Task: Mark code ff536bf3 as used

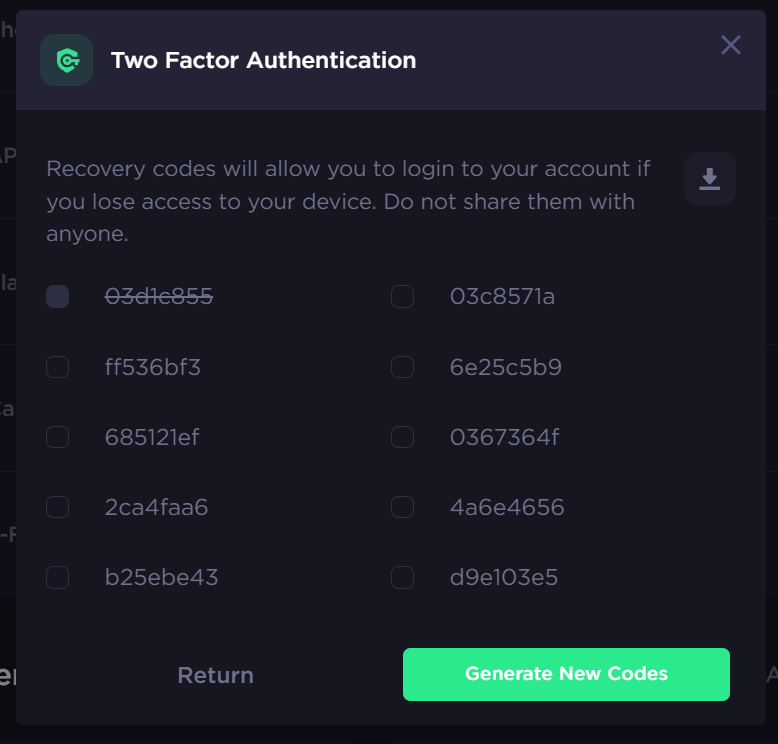Action: [58, 367]
